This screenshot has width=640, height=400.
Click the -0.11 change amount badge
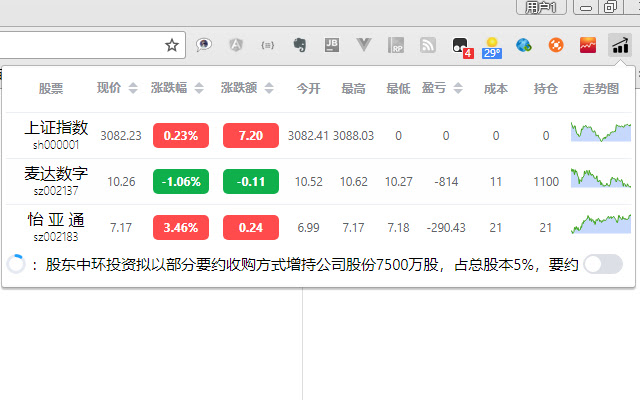251,182
